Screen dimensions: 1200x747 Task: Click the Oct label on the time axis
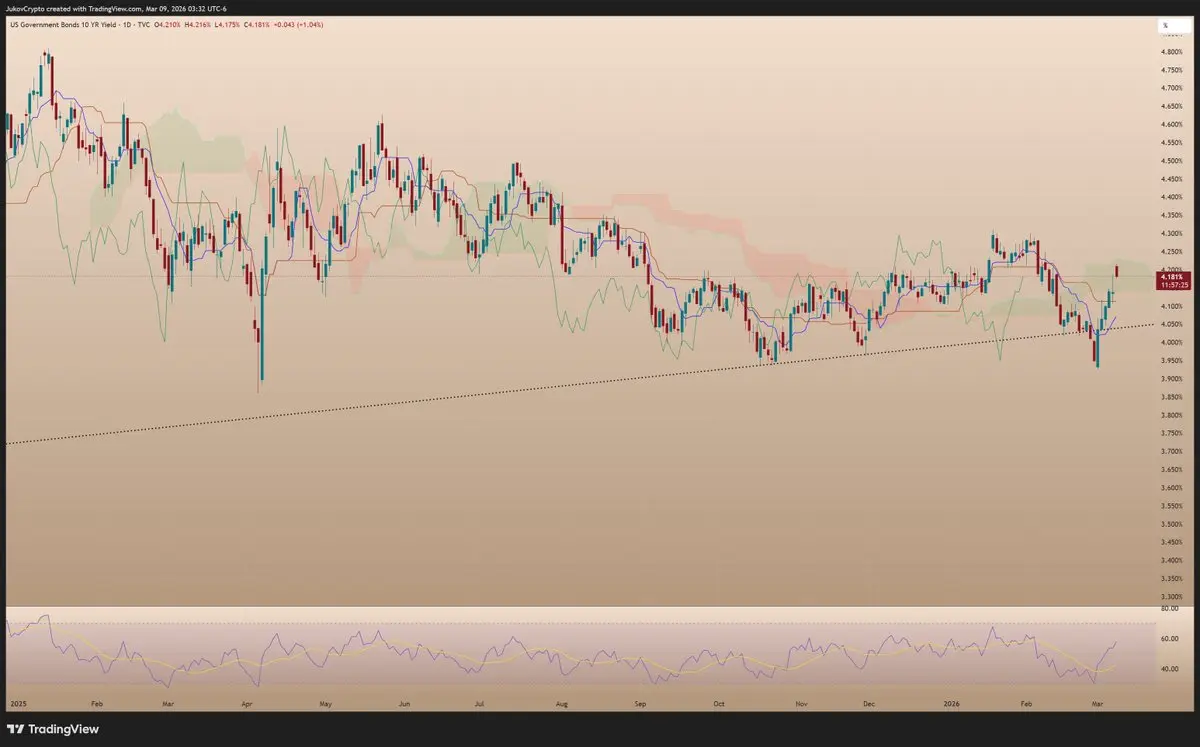click(x=720, y=703)
